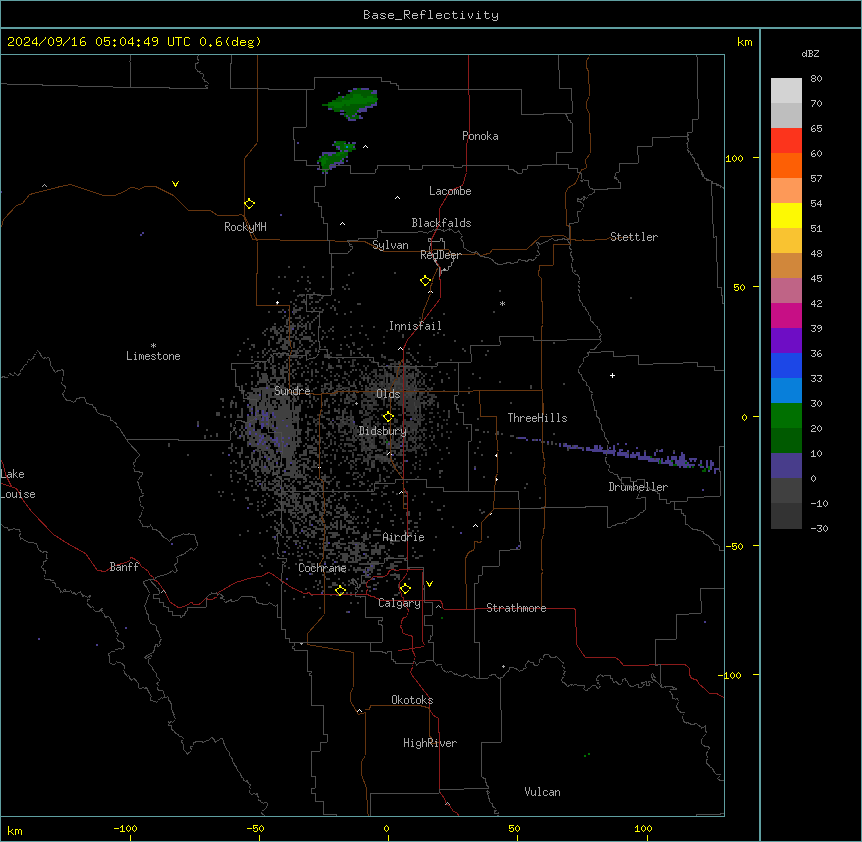
Task: Click the -30 value in dBZ legend
Action: (x=819, y=528)
